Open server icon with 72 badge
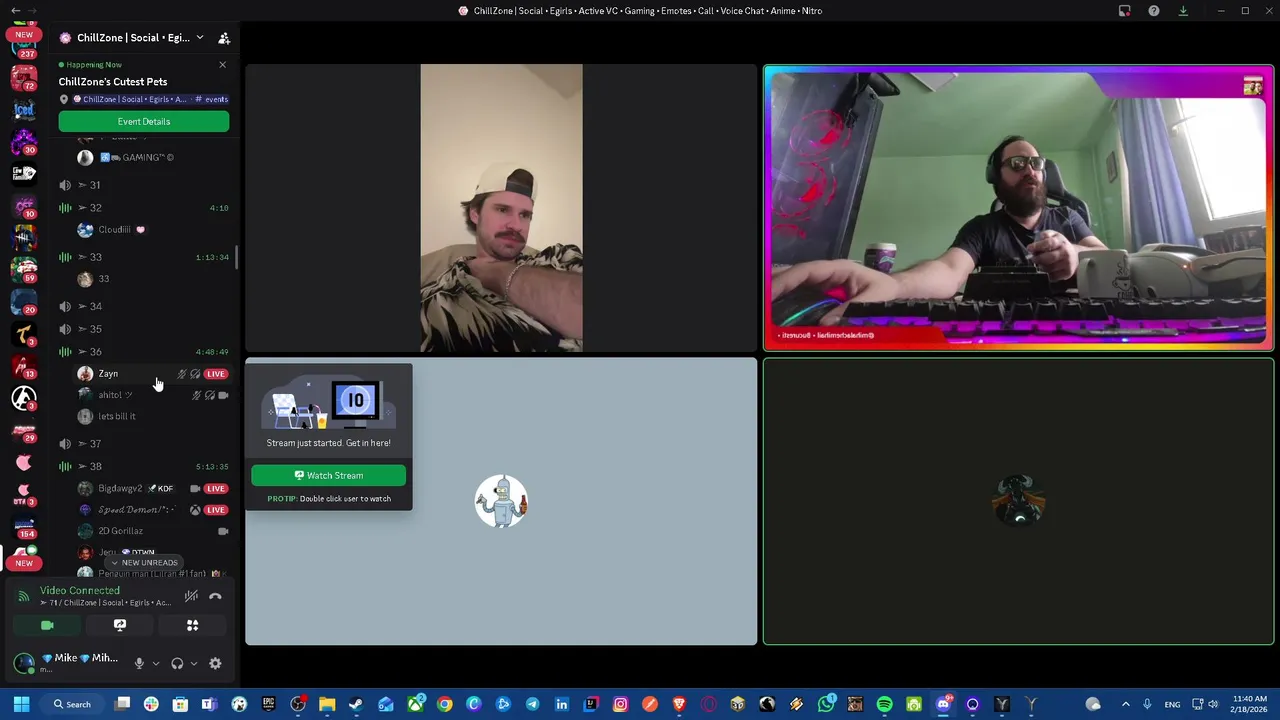This screenshot has height=720, width=1280. pyautogui.click(x=24, y=78)
